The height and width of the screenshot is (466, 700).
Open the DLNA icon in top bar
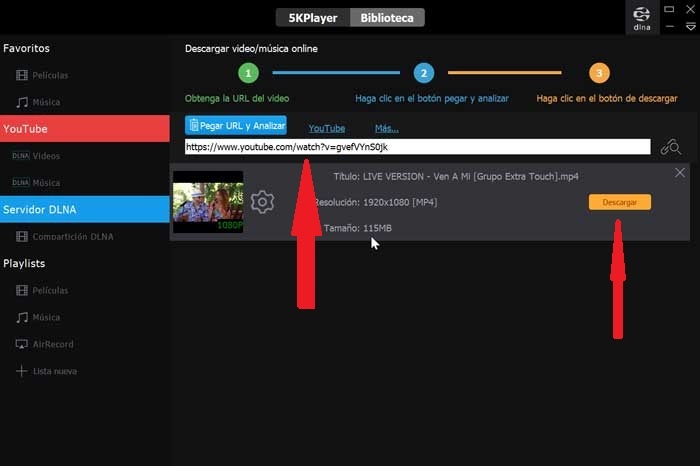pyautogui.click(x=642, y=18)
